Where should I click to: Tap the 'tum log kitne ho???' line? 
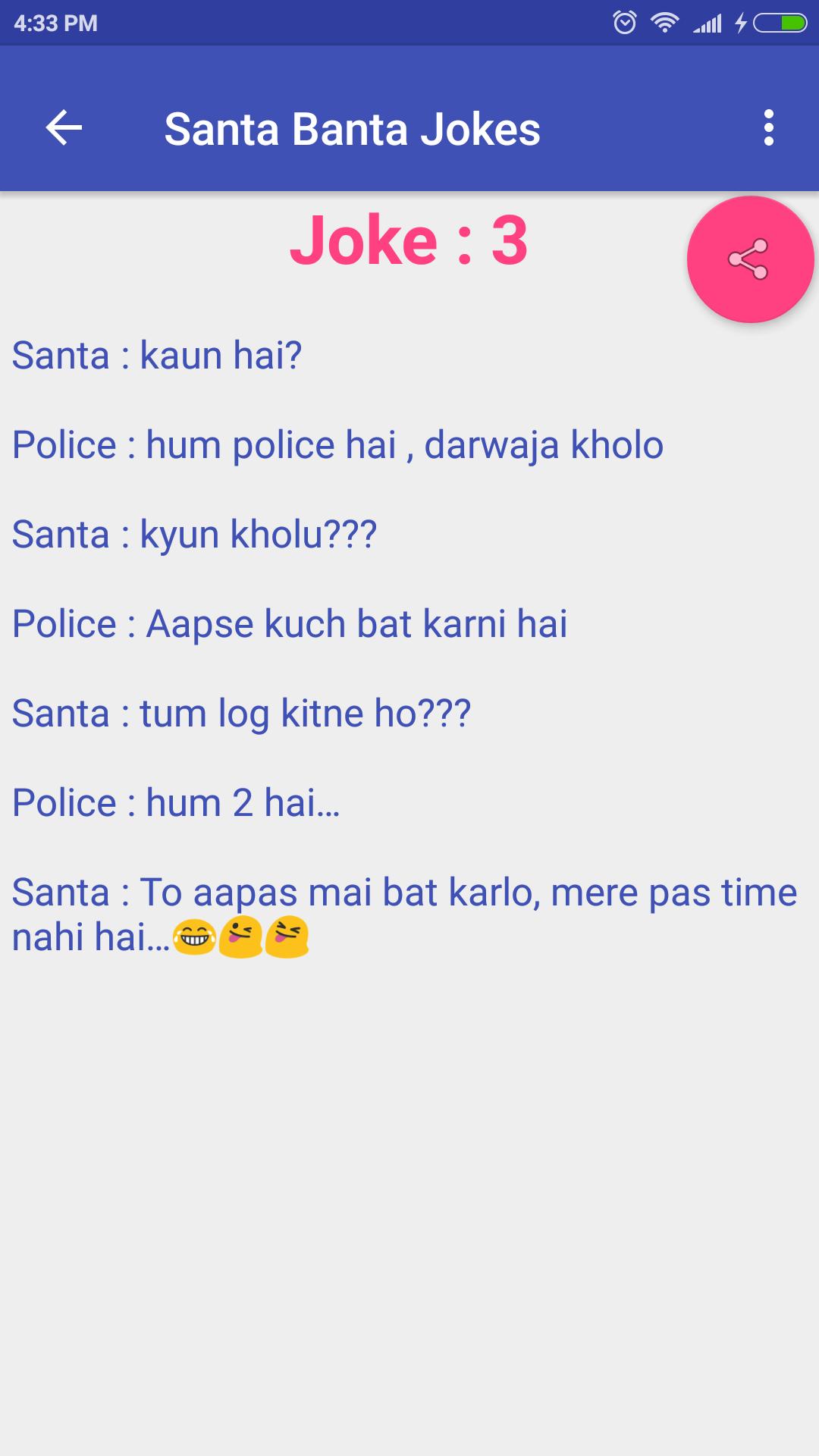[x=241, y=714]
